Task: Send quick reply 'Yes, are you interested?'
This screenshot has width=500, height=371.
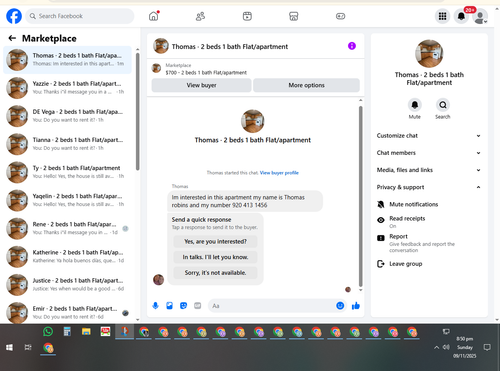Action: click(x=215, y=241)
